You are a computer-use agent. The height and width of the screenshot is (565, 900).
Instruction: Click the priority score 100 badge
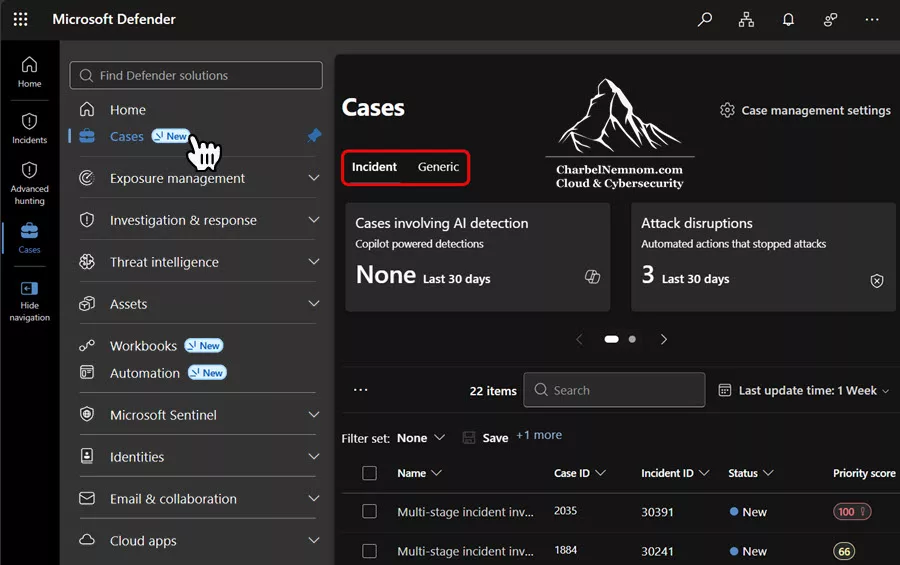[x=852, y=512]
